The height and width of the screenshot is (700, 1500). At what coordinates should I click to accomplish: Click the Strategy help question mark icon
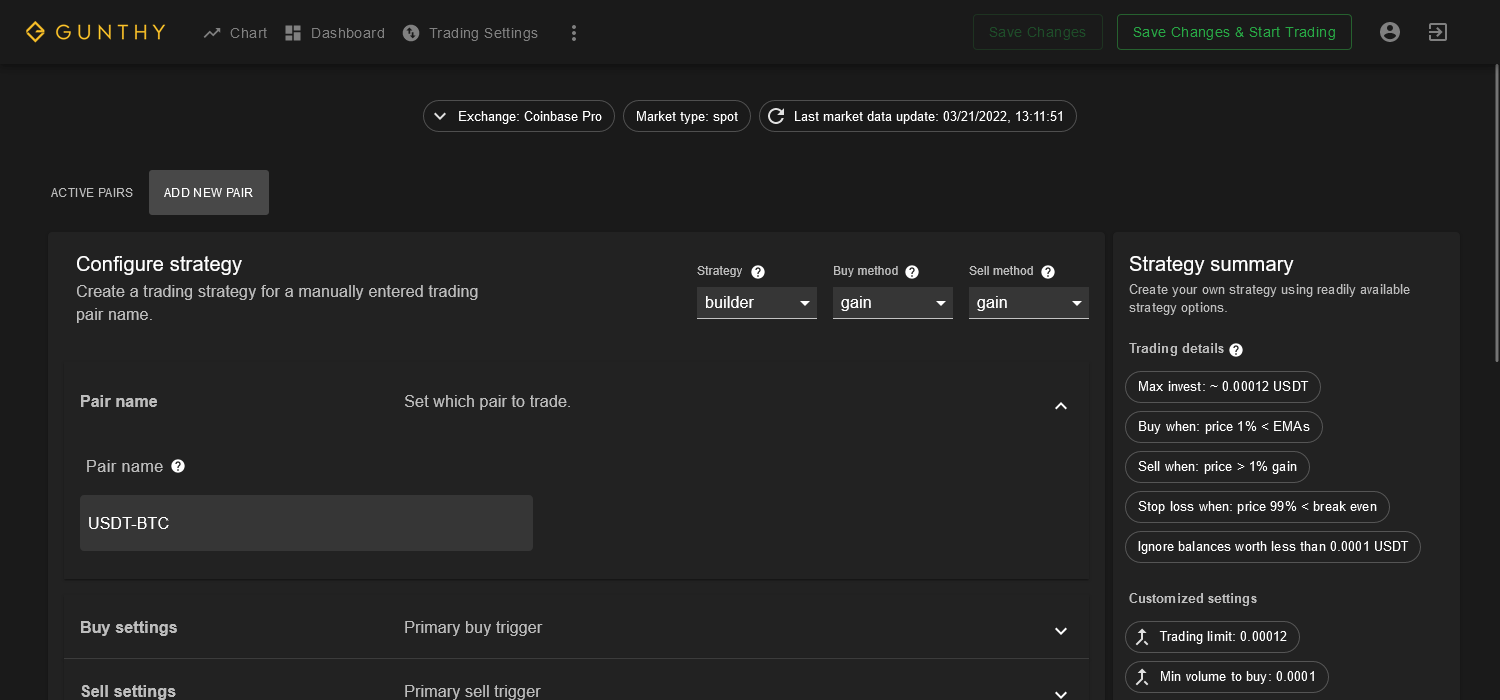758,272
